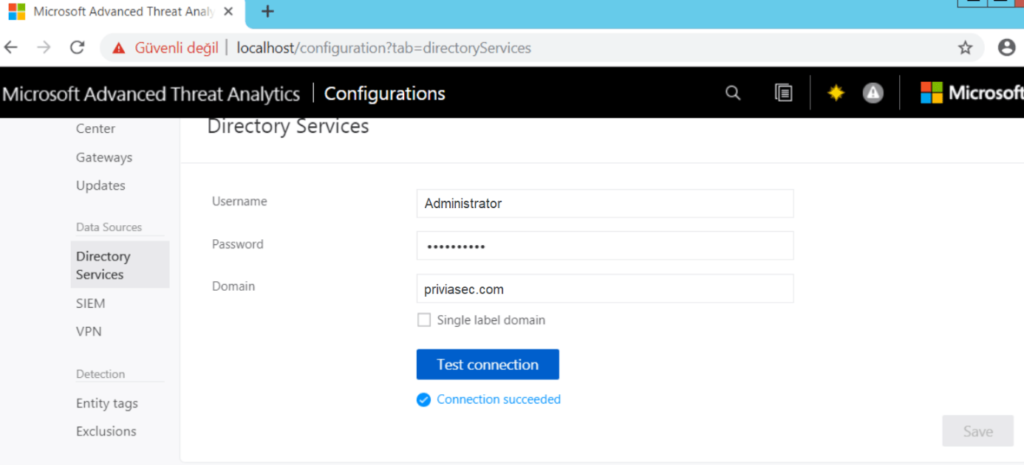Click the ATA search magnifier icon
Screen dimensions: 1024x465
click(x=733, y=93)
